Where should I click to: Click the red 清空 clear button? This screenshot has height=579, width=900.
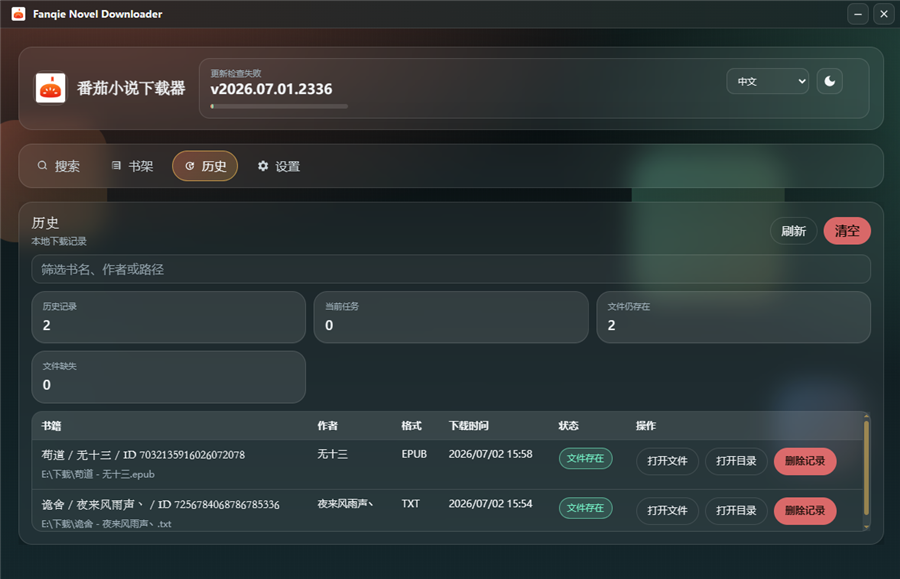pos(847,231)
